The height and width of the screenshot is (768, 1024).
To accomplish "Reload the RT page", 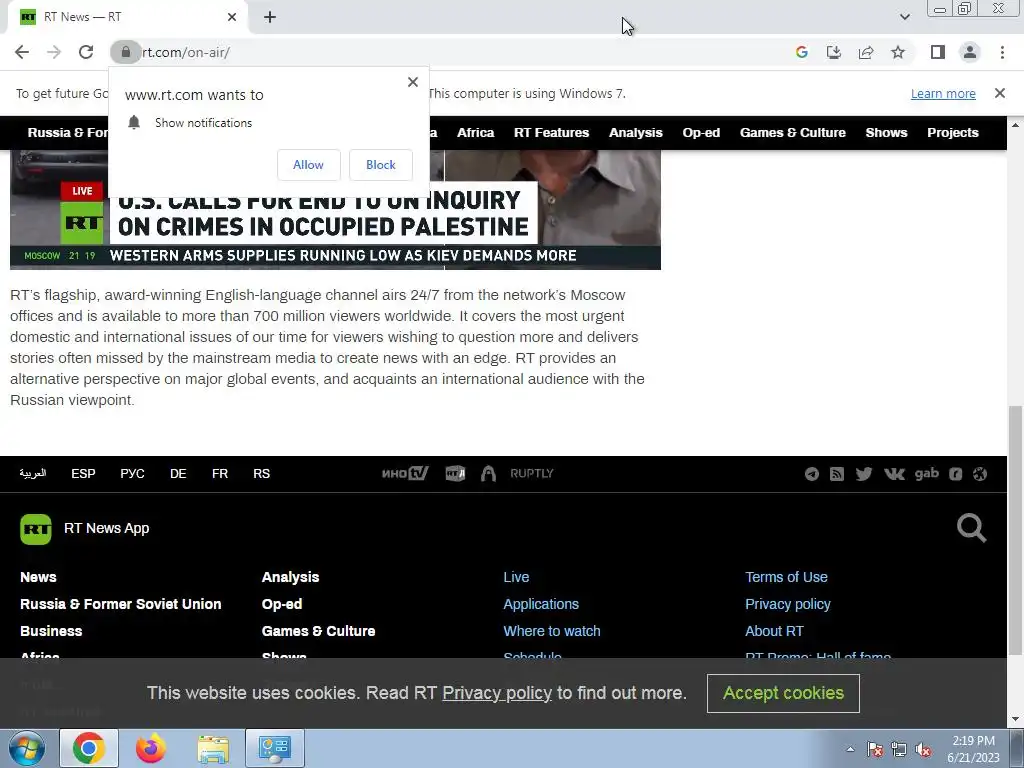I will click(x=86, y=52).
